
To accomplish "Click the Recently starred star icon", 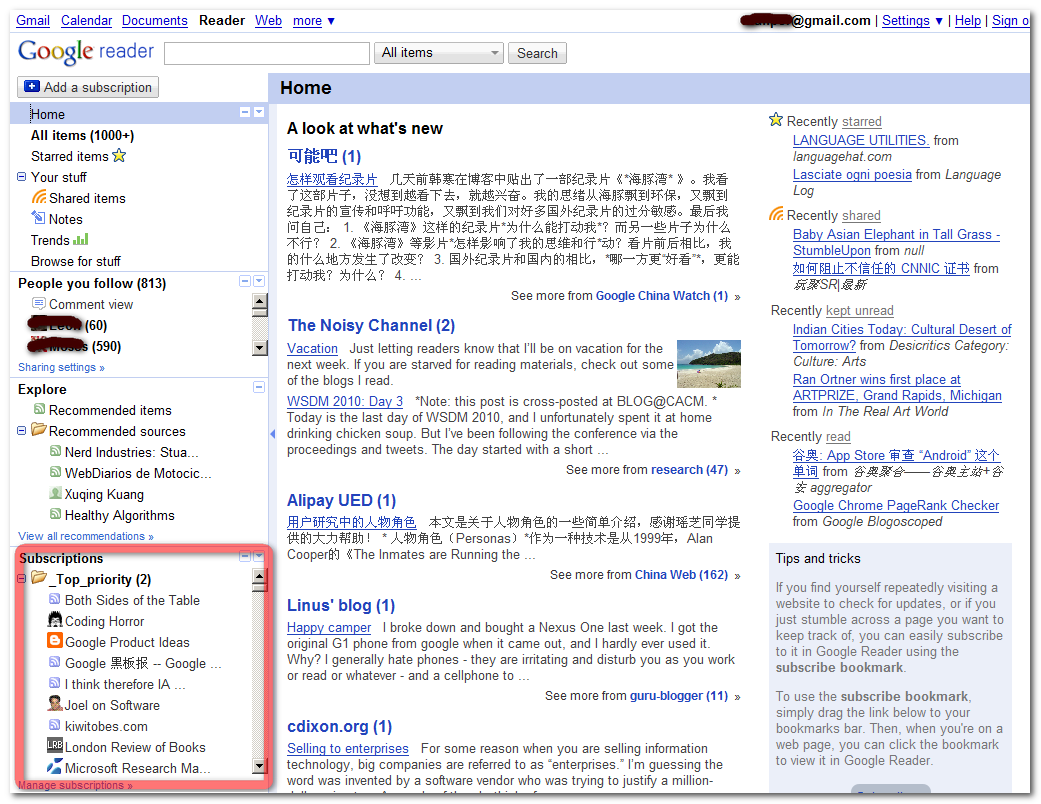I will click(776, 119).
